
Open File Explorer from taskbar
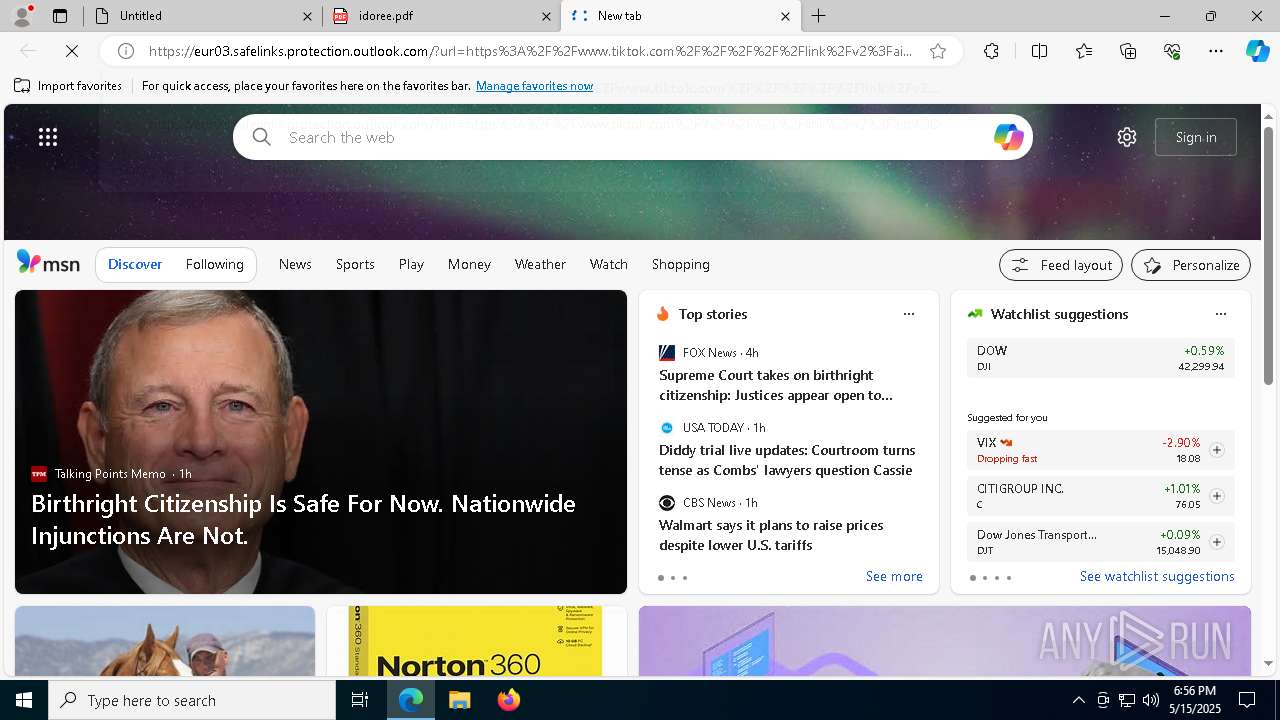pyautogui.click(x=459, y=700)
